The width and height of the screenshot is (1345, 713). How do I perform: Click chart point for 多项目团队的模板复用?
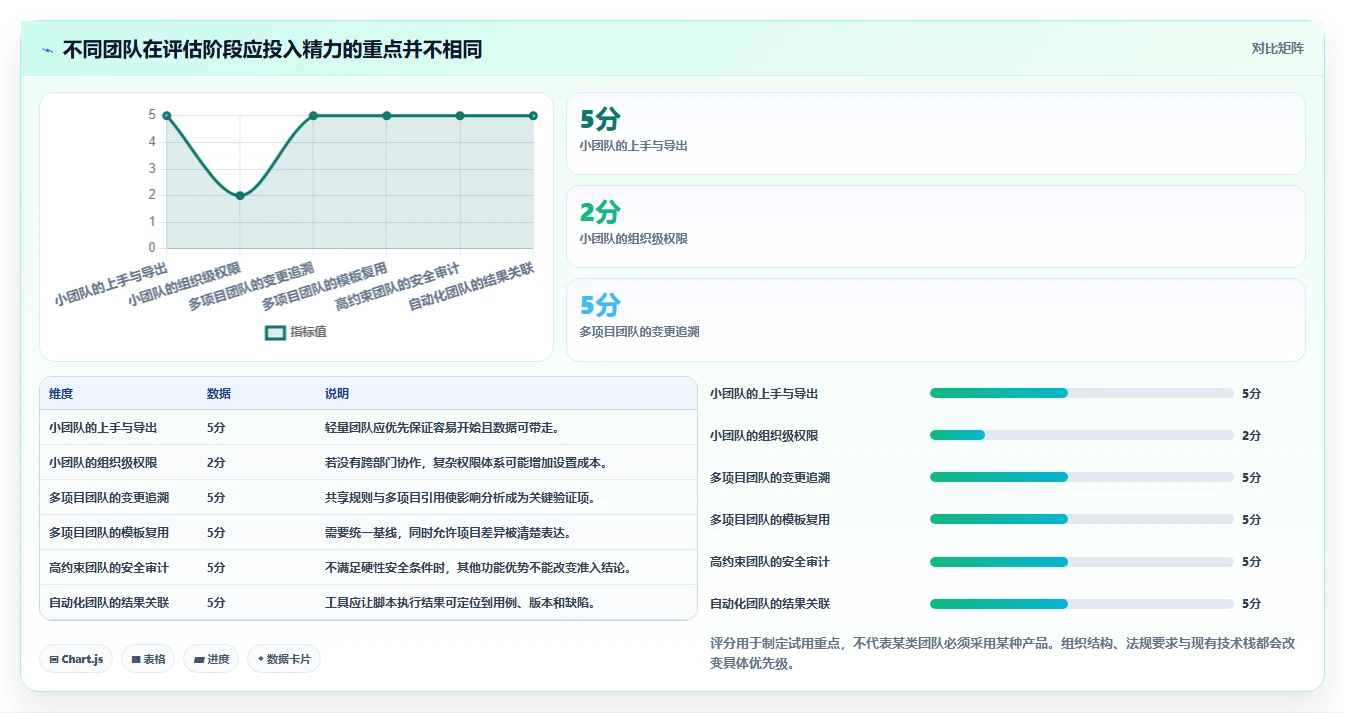point(386,116)
